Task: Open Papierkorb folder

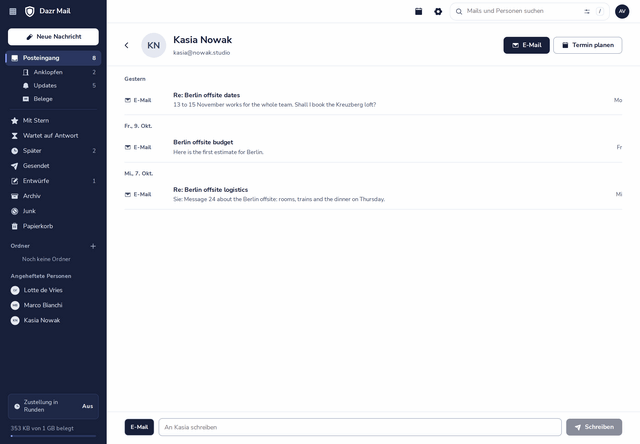Action: click(x=53, y=226)
